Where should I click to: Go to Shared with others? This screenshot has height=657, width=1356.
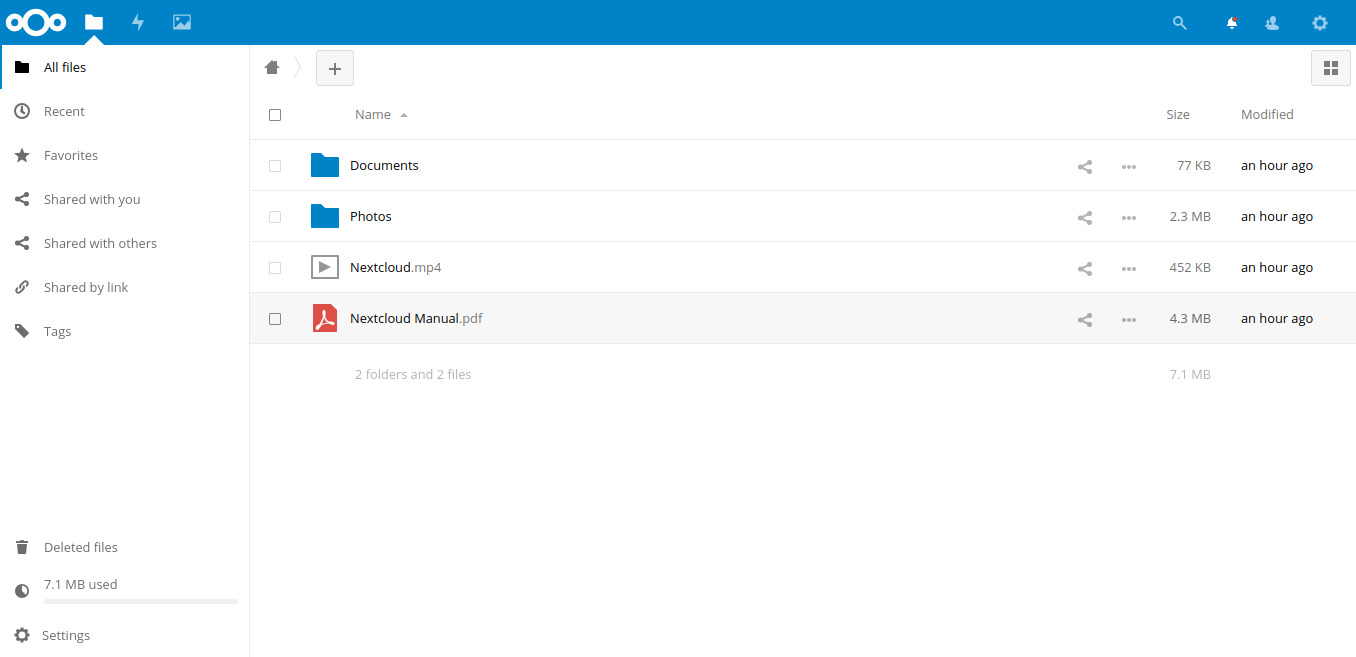tap(100, 244)
